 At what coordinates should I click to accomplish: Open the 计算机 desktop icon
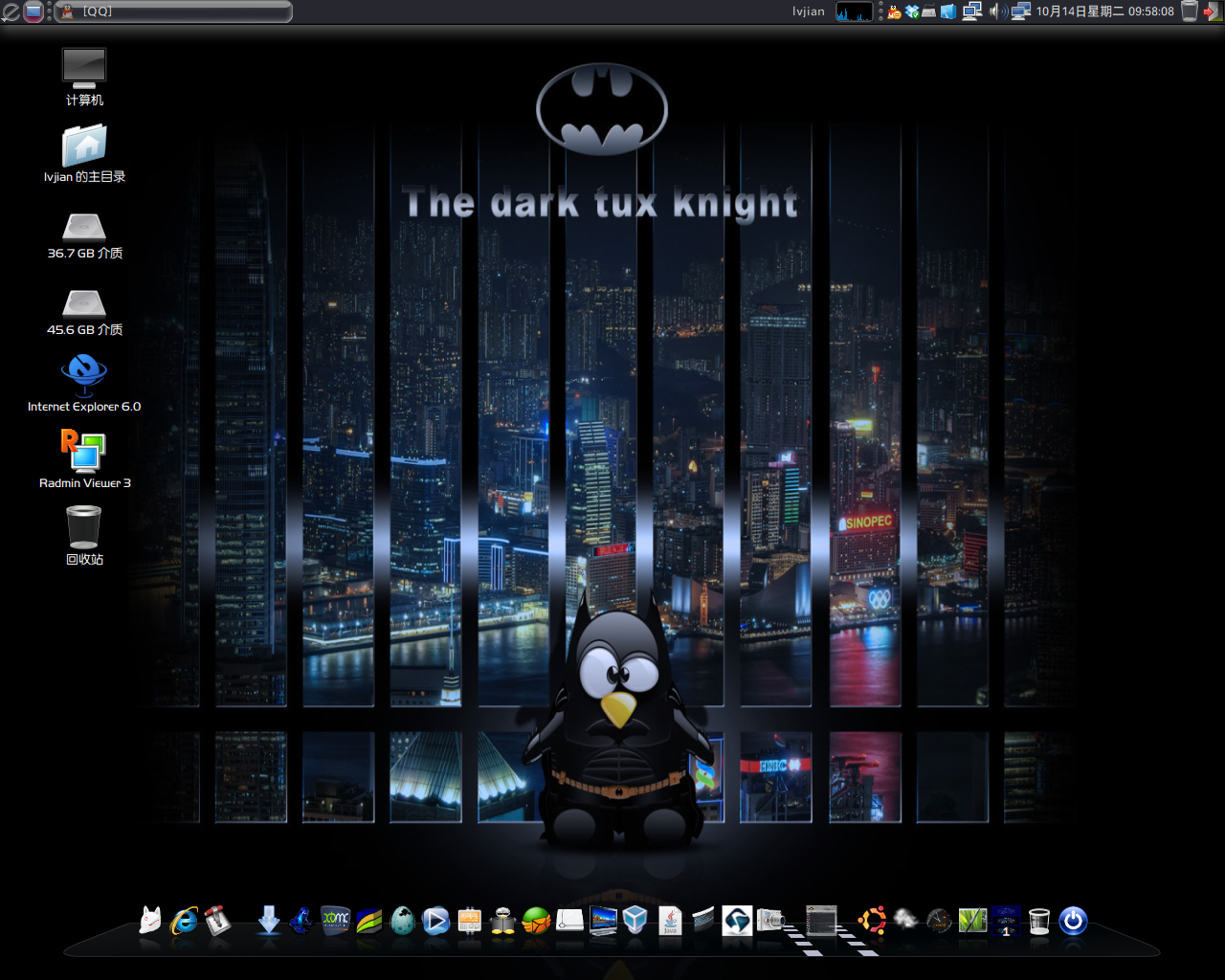(x=84, y=77)
